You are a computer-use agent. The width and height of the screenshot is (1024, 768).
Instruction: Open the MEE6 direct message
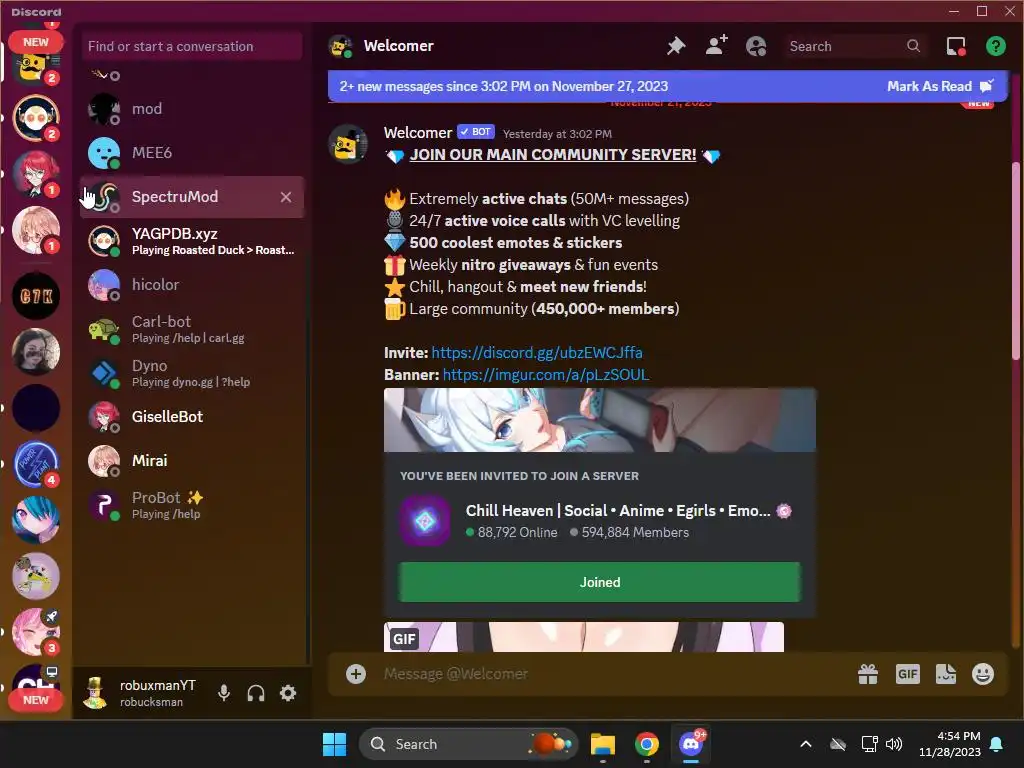[192, 153]
